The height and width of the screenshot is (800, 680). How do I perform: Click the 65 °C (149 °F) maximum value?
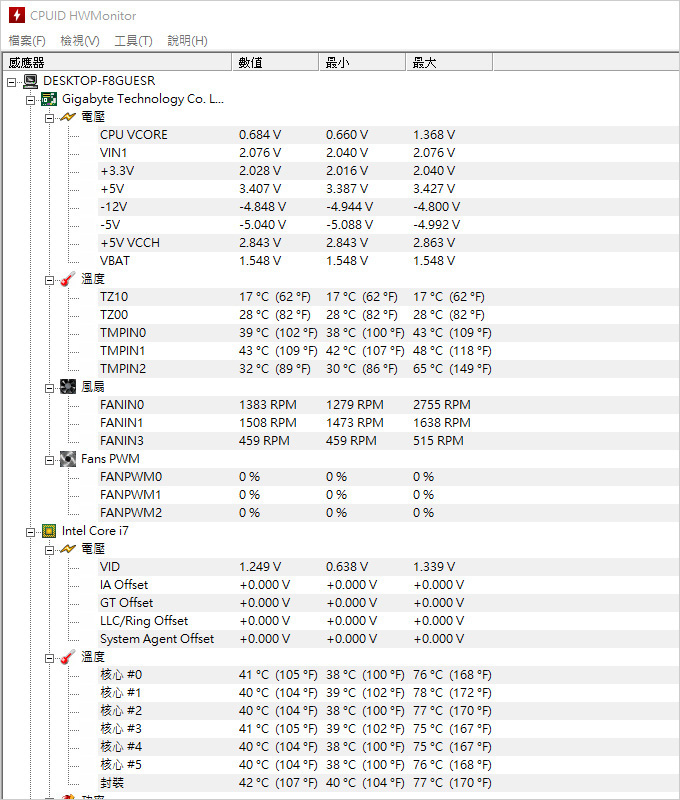point(452,369)
